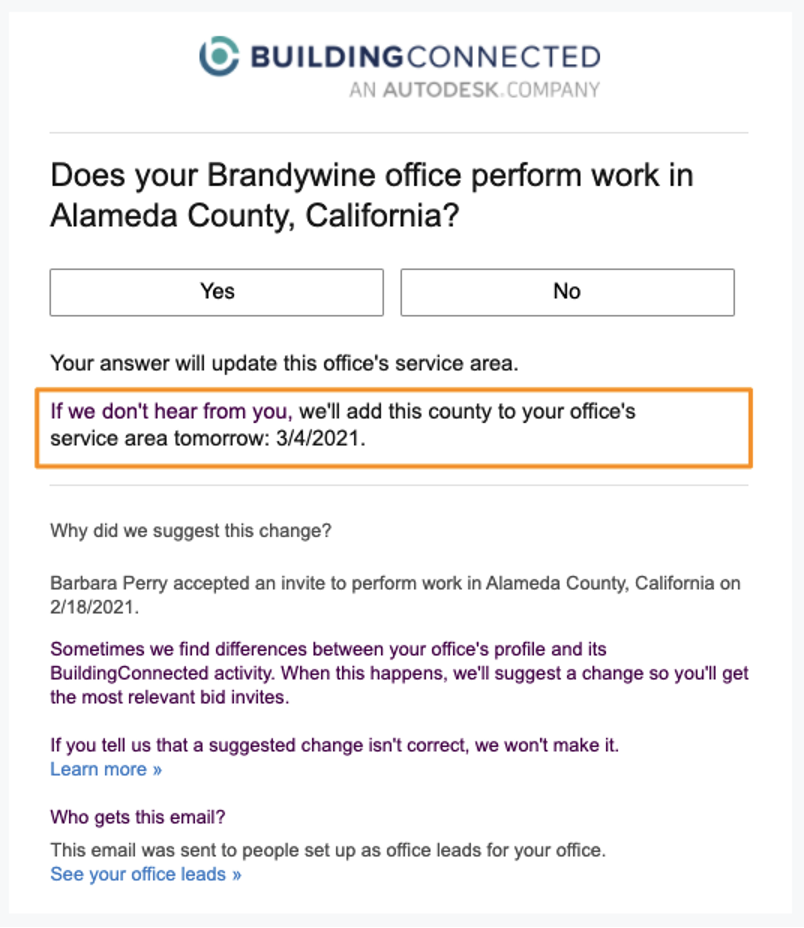Click the 'Sometimes we find differences' paragraph
Viewport: 804px width, 928px height.
328,649
